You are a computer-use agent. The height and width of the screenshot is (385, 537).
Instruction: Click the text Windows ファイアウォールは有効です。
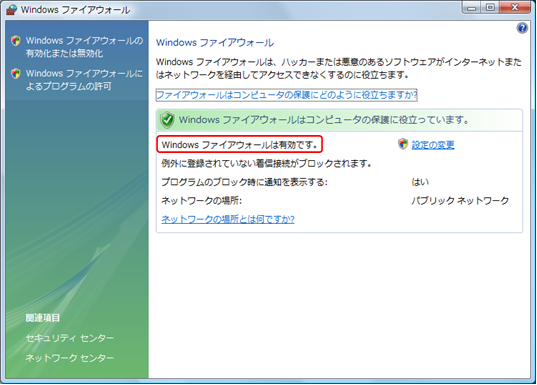(x=239, y=145)
